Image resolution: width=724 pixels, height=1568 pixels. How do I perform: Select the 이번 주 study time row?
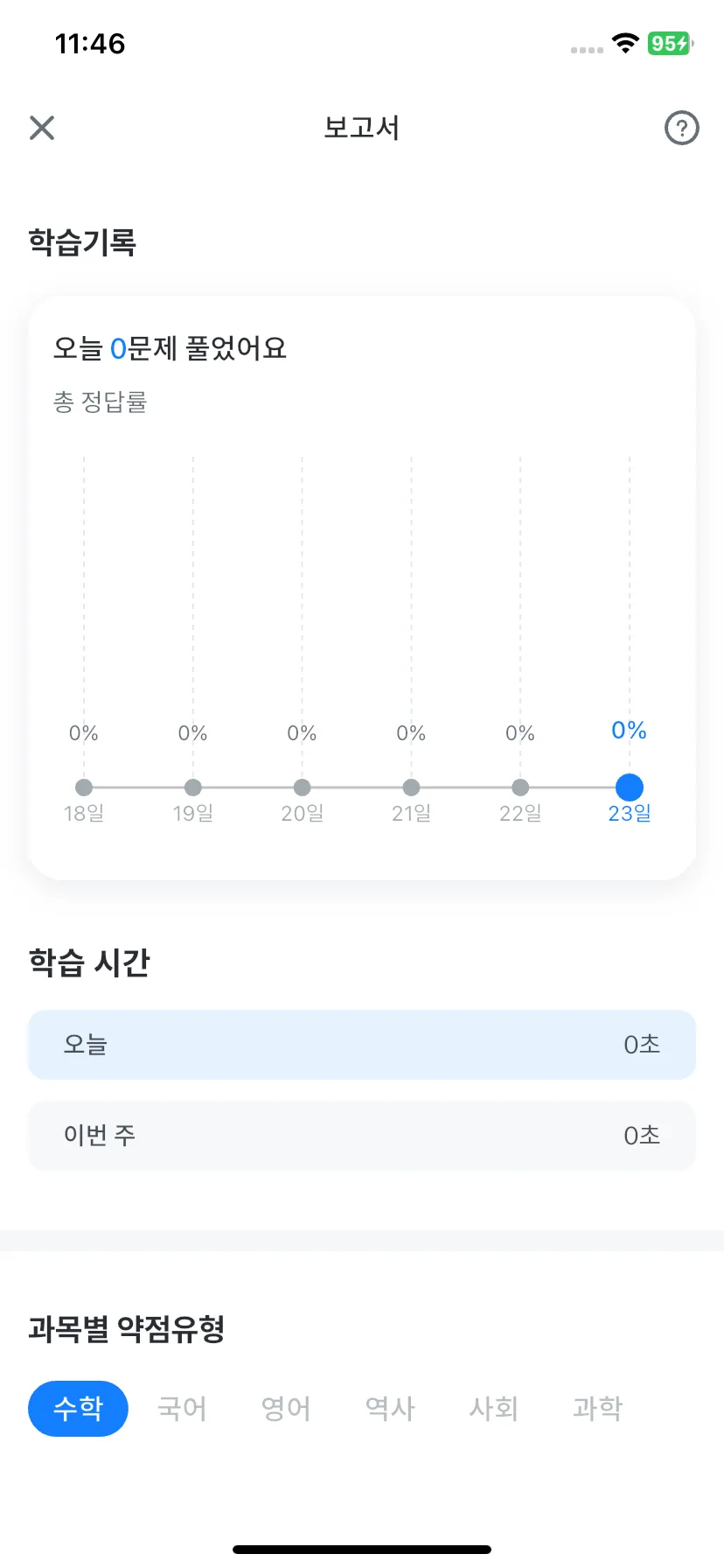362,1136
